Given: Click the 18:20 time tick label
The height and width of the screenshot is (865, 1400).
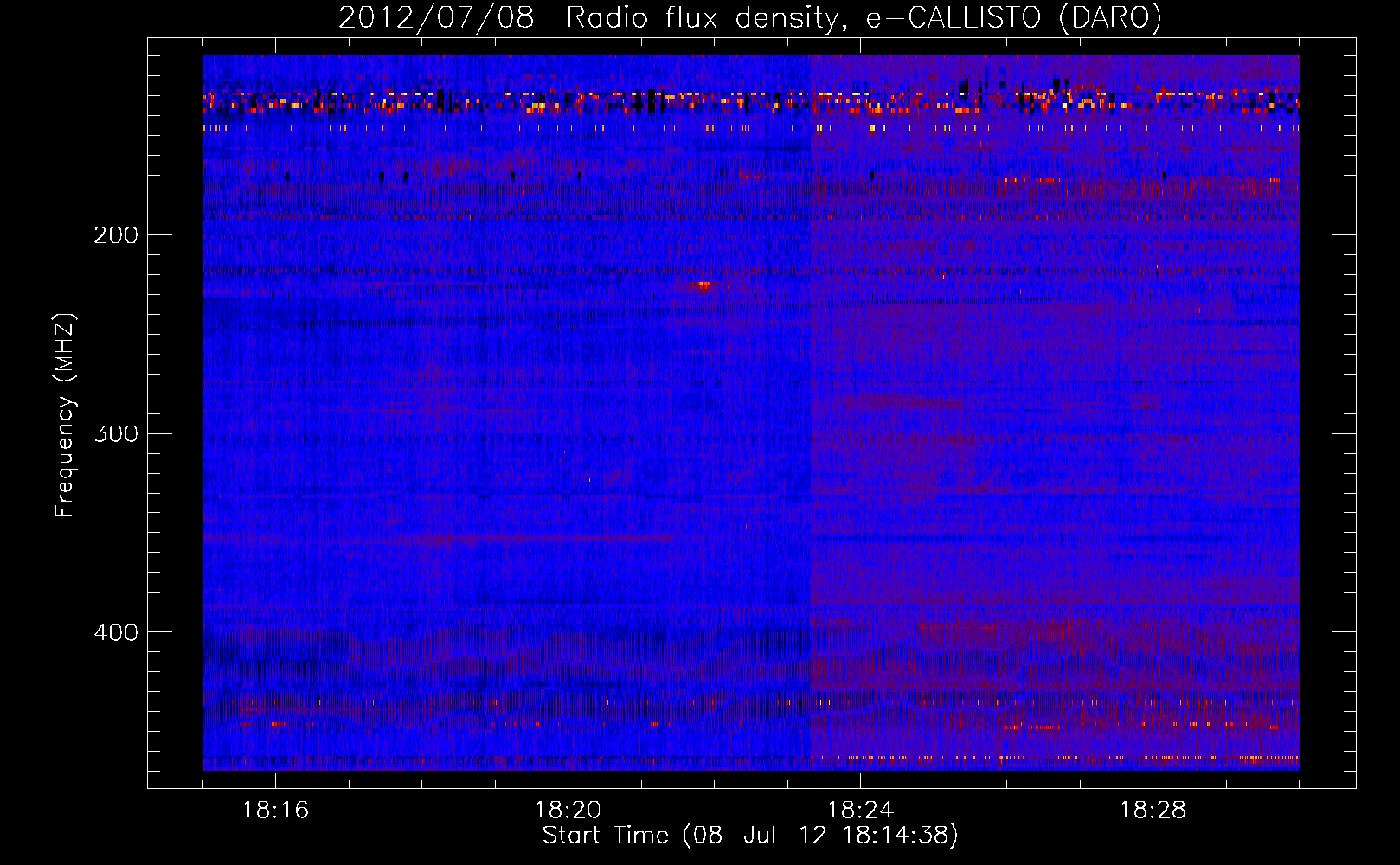Looking at the screenshot, I should click(568, 811).
